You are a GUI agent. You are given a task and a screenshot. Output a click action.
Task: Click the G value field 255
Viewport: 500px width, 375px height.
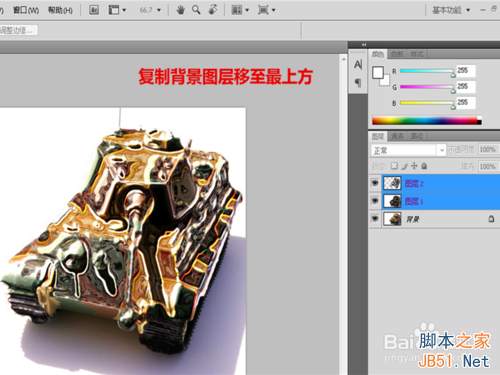[x=466, y=87]
